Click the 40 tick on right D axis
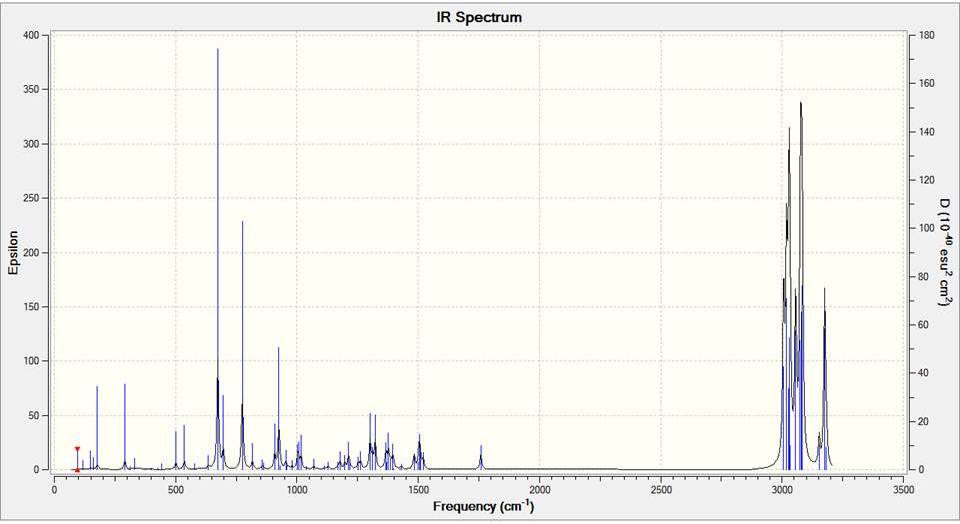The image size is (960, 524). point(924,373)
